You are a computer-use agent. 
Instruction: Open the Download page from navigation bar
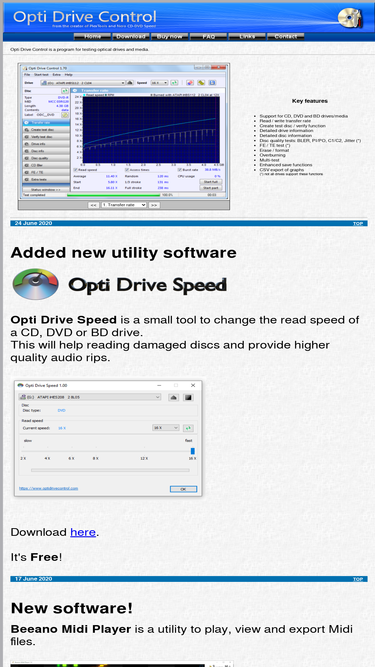click(131, 37)
